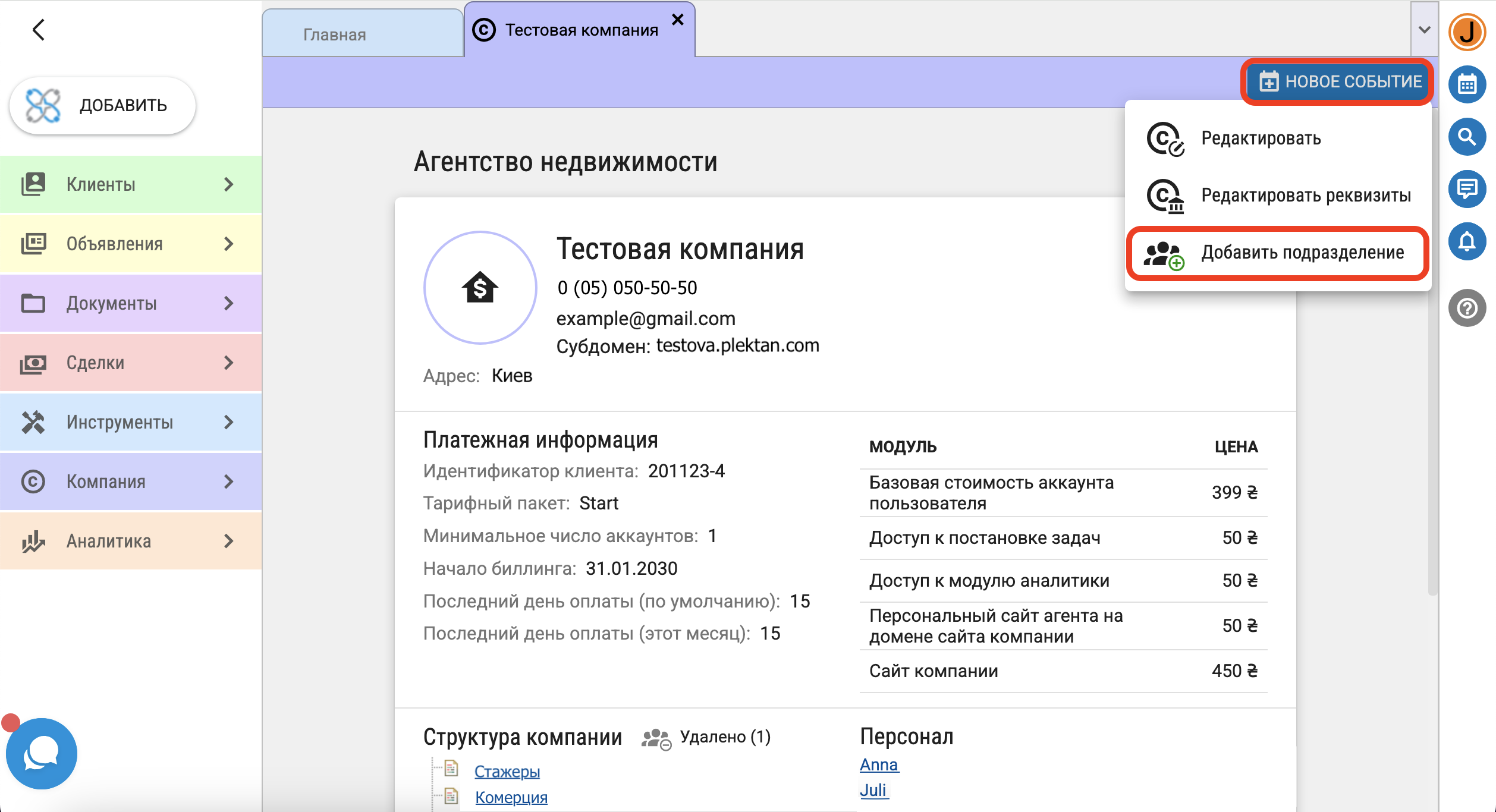The height and width of the screenshot is (812, 1496).
Task: Open search via magnifier icon
Action: coord(1467,137)
